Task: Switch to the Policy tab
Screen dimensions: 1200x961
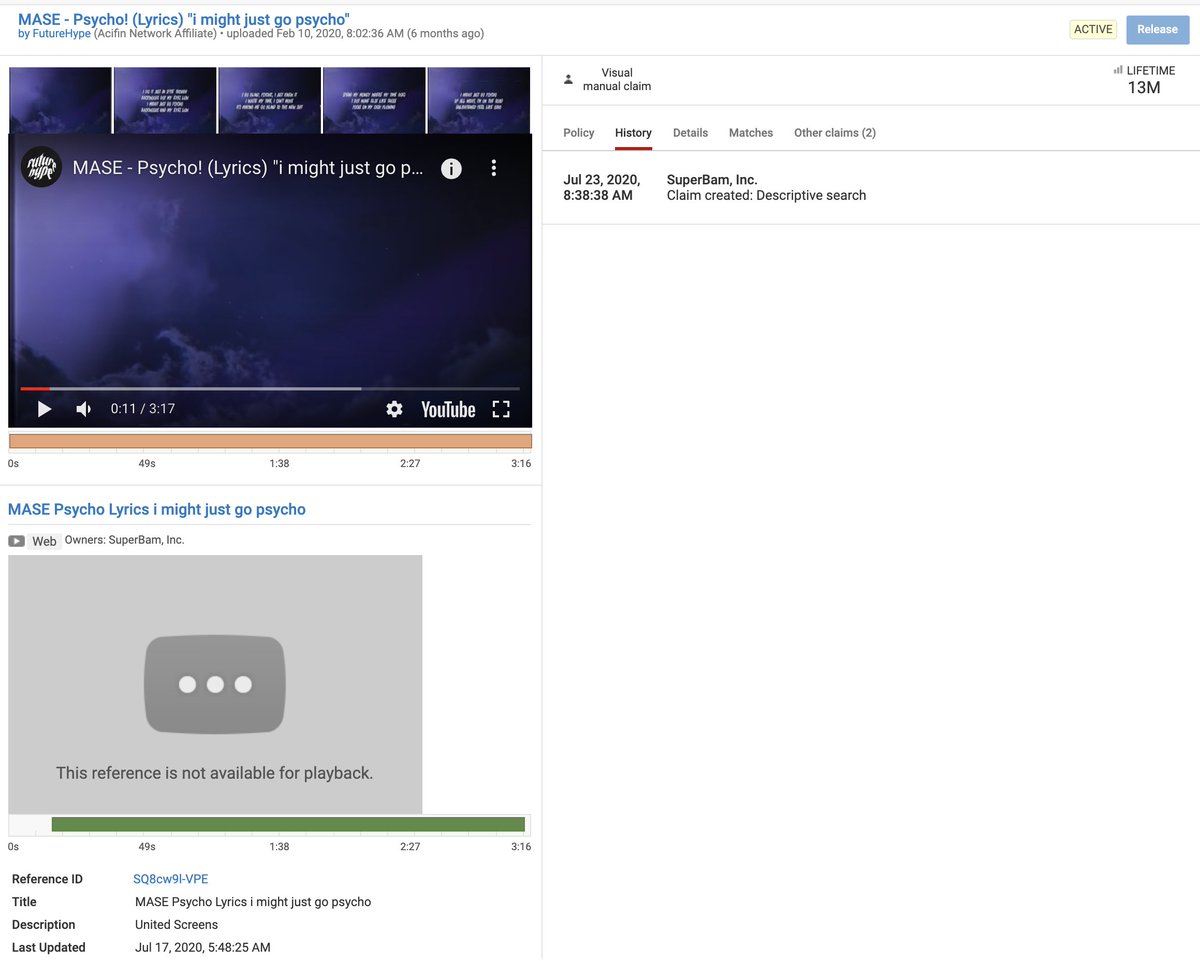Action: (x=578, y=133)
